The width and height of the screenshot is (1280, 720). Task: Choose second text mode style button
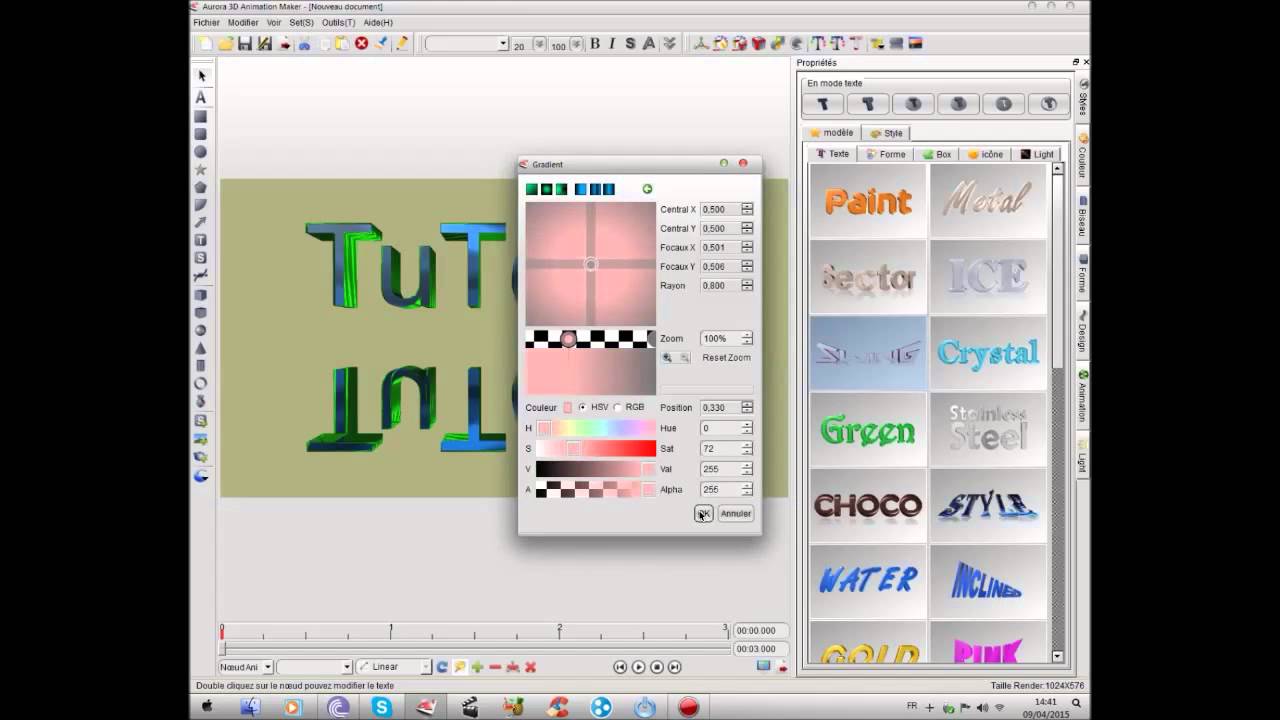(868, 104)
